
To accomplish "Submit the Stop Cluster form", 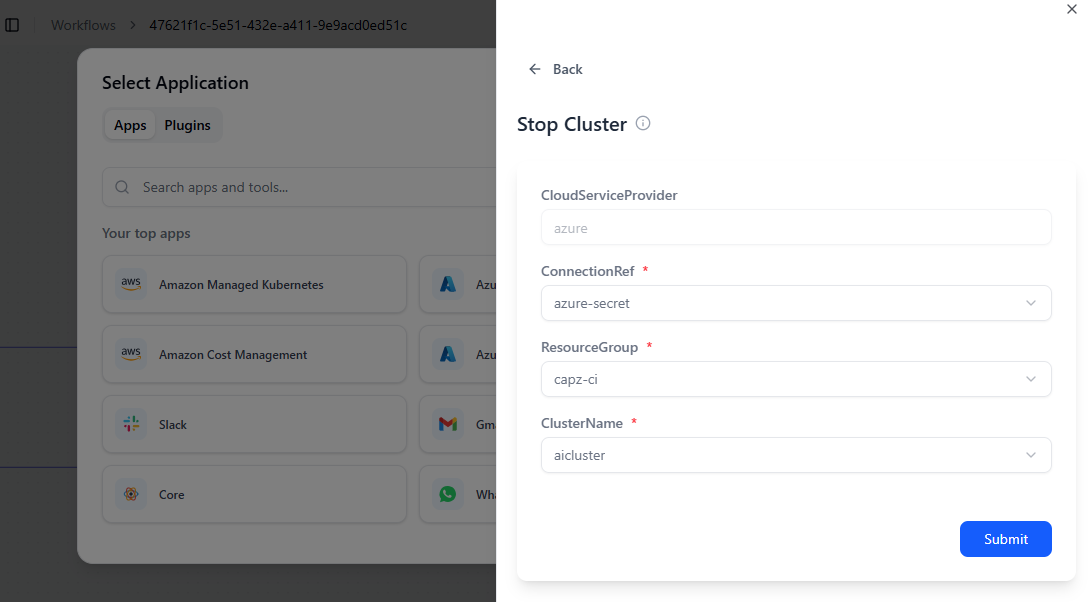I will coord(1005,539).
